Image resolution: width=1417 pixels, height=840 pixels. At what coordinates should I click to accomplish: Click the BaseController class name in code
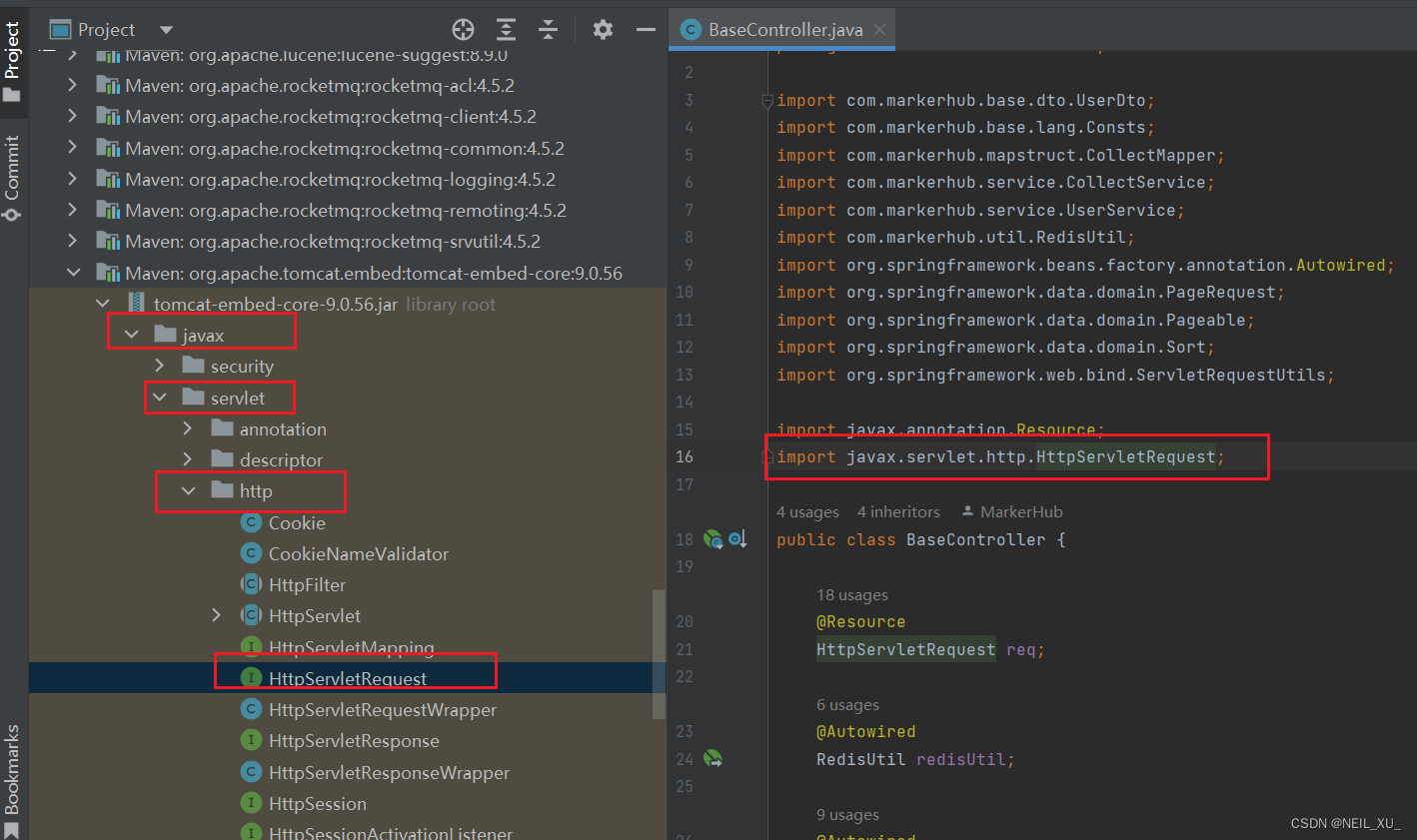[975, 539]
